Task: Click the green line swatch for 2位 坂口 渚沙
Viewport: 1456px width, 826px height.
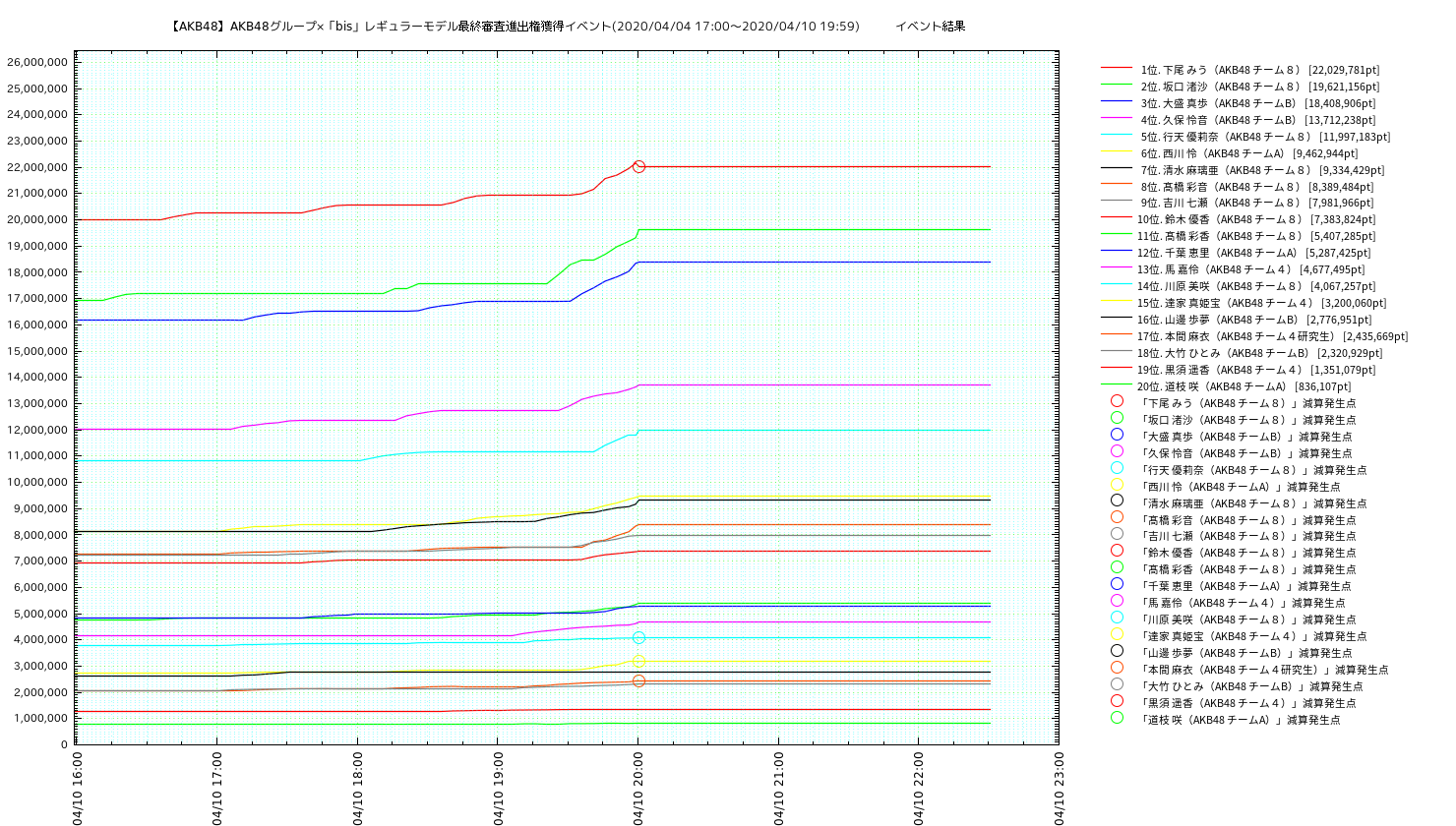Action: point(1117,86)
